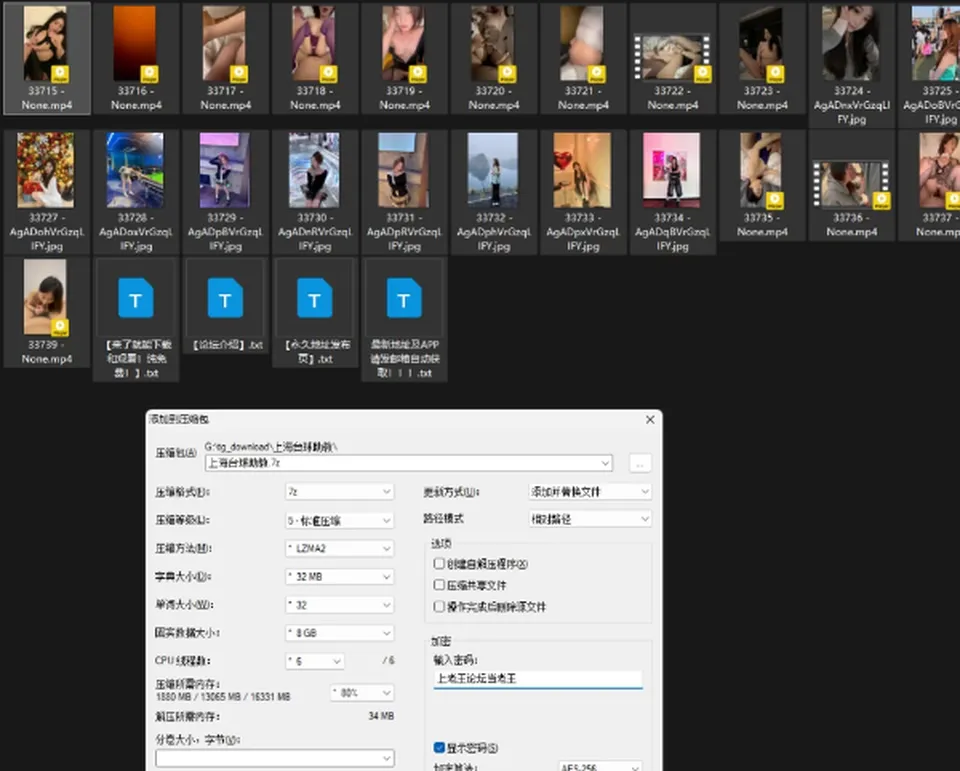Select file 33716 - None.mp4
This screenshot has width=960, height=771.
click(136, 58)
